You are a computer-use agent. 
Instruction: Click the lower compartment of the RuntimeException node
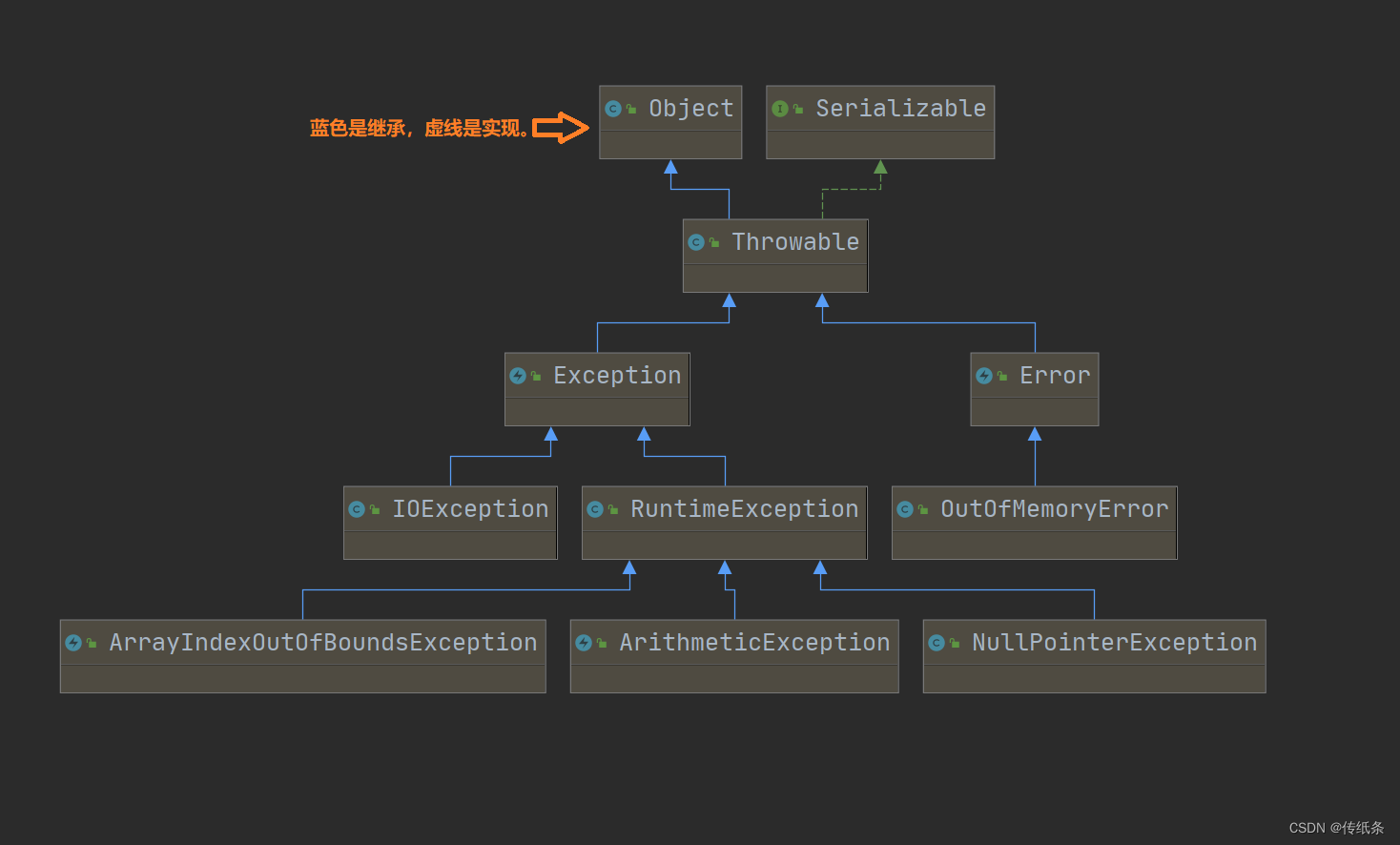click(725, 546)
